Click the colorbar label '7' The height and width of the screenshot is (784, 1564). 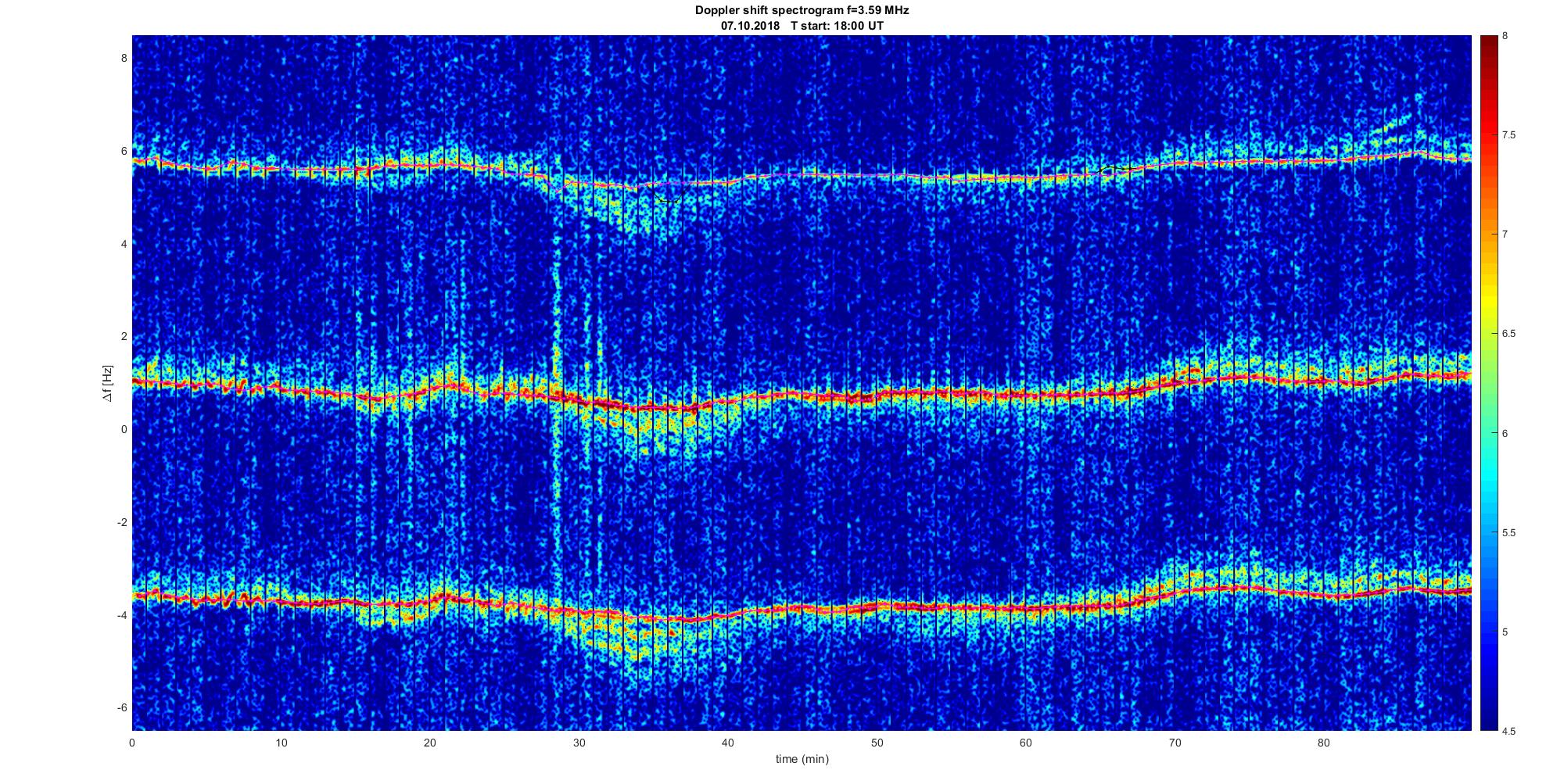[x=1505, y=234]
